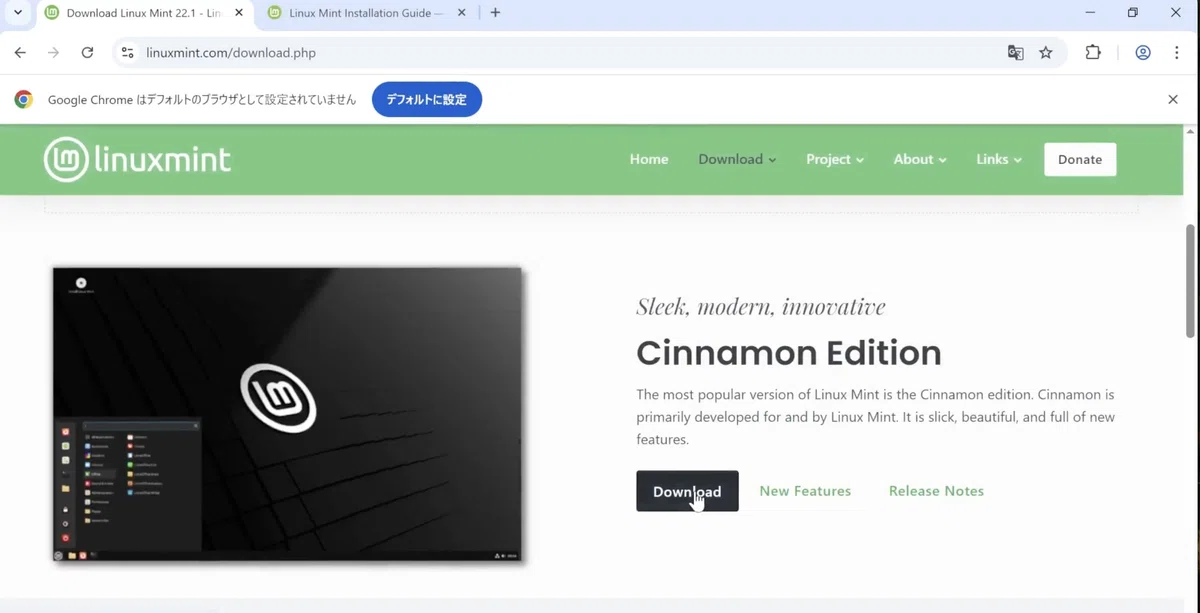
Task: Open the Chrome three-dot menu
Action: tap(1176, 53)
